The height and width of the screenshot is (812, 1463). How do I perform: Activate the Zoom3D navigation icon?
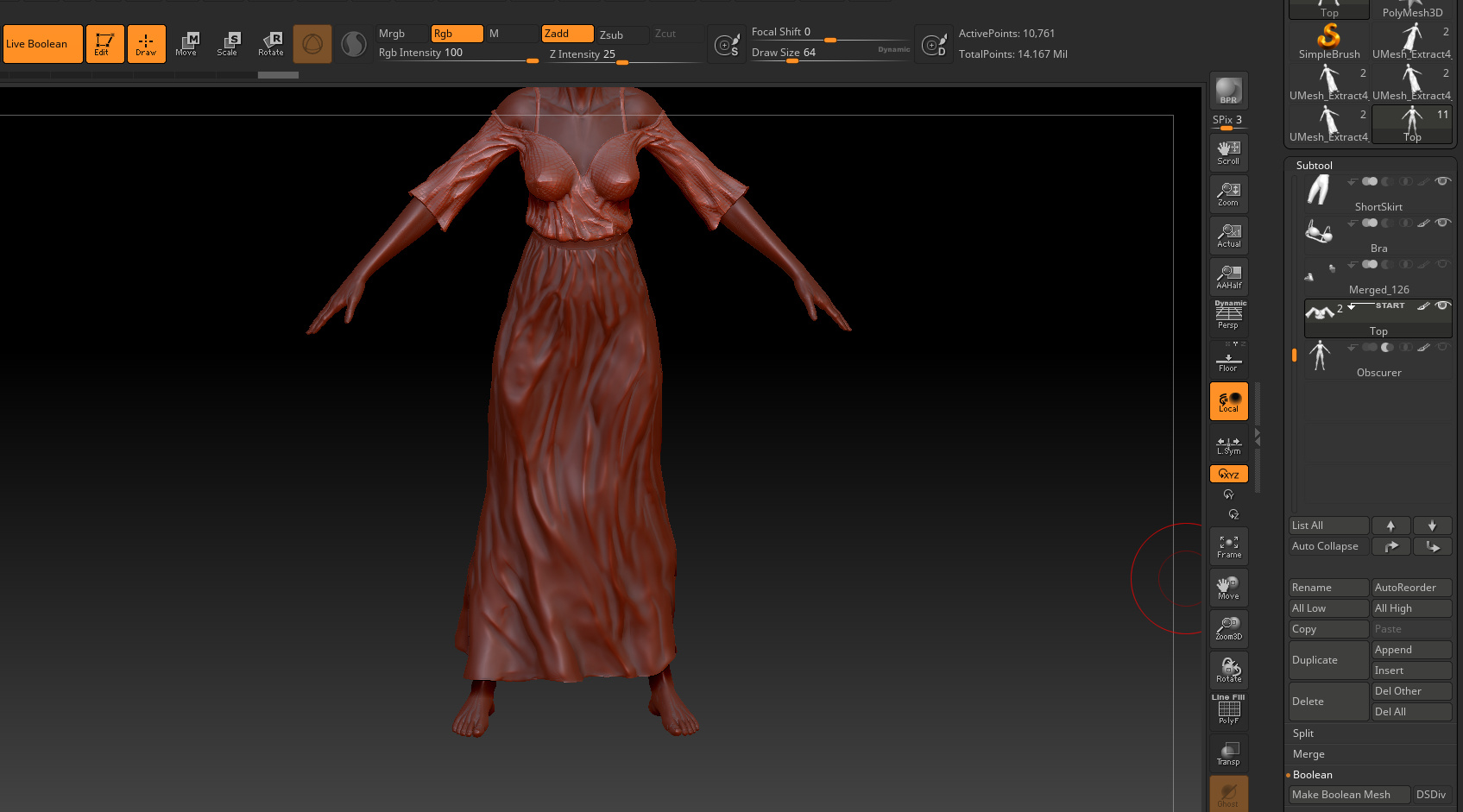click(1228, 628)
